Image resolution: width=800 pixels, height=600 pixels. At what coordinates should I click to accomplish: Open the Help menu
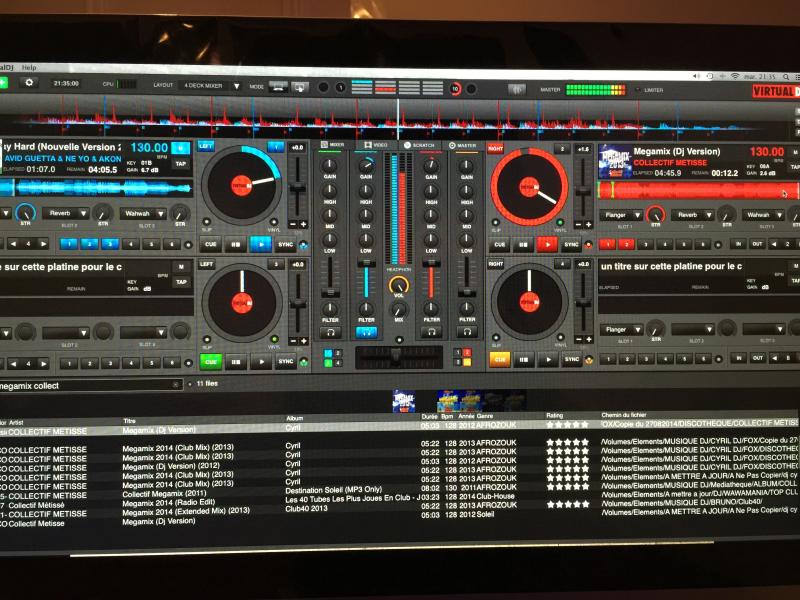[x=29, y=67]
